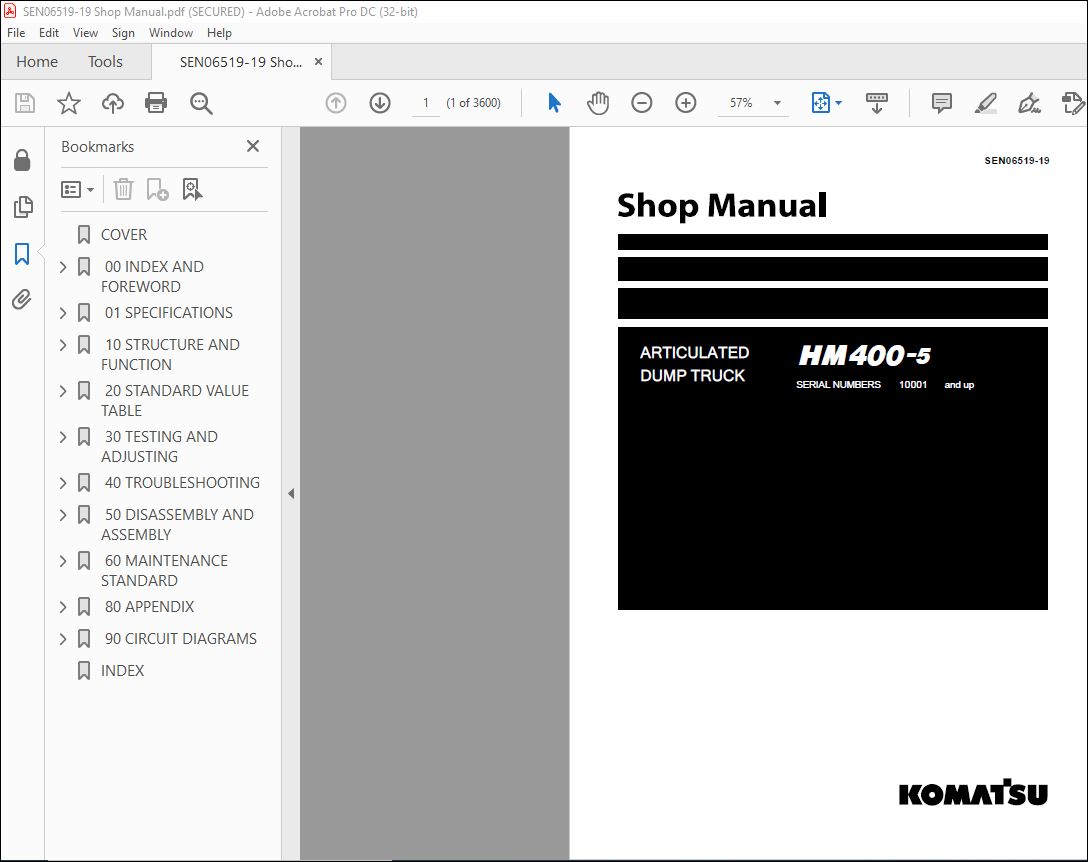1088x862 pixels.
Task: Activate the Hand pan tool
Action: [597, 103]
